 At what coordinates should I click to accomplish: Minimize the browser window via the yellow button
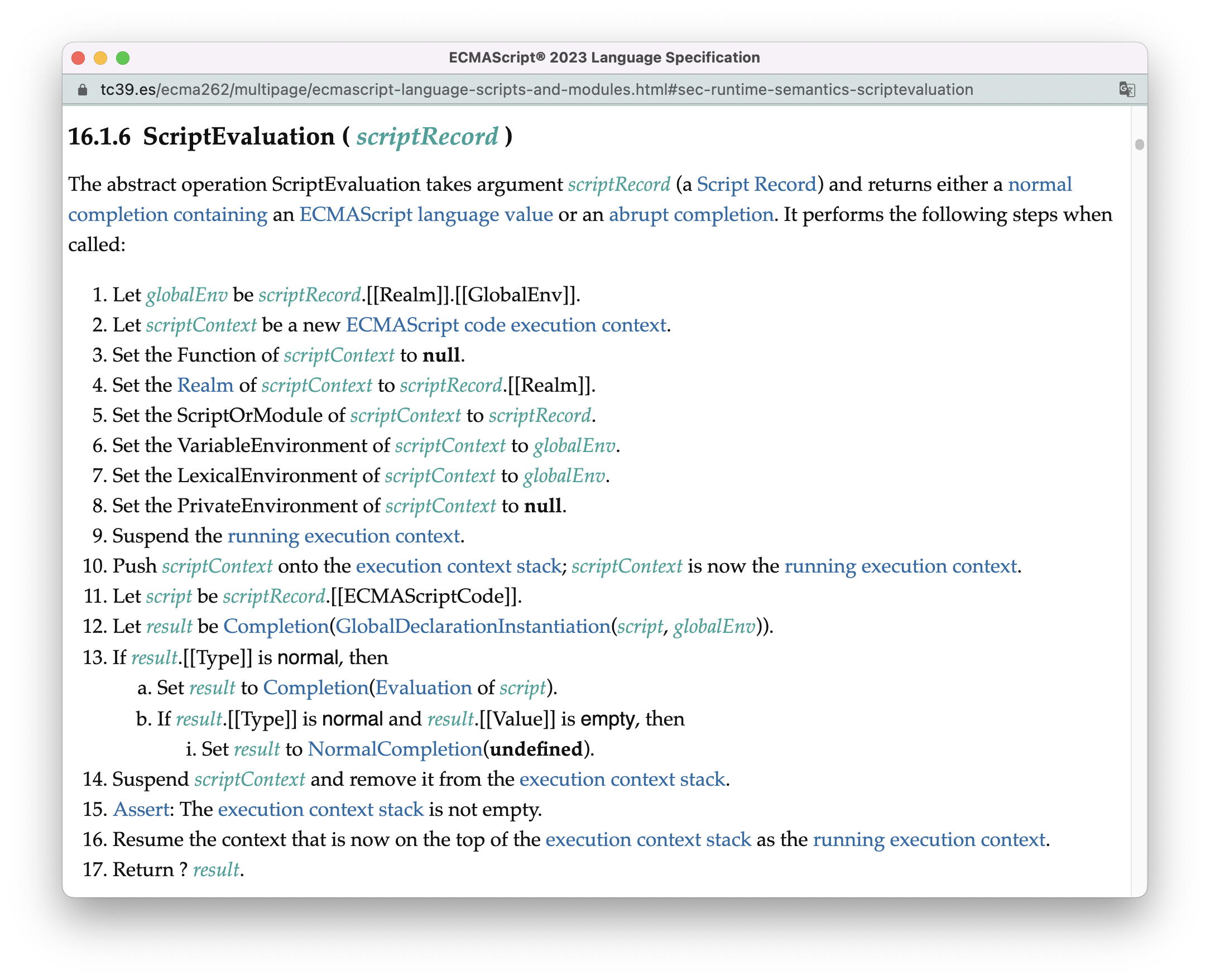pos(101,57)
